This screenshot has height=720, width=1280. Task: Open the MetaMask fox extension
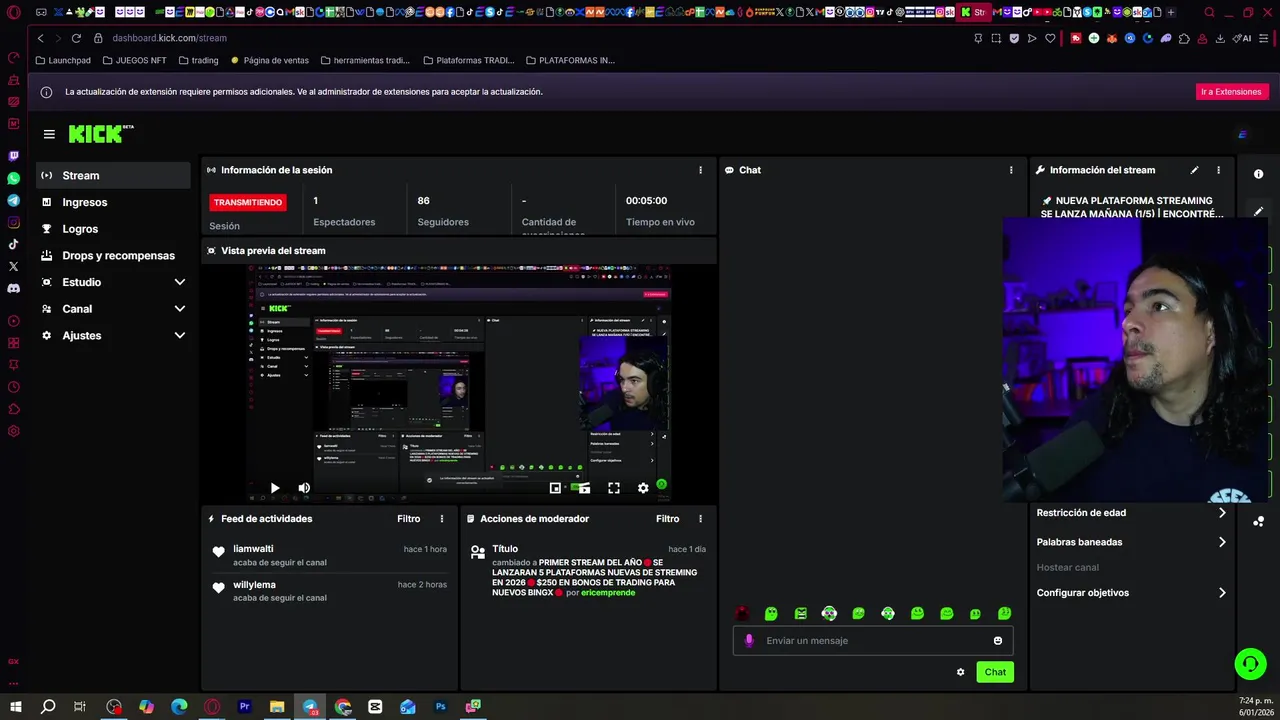1111,38
